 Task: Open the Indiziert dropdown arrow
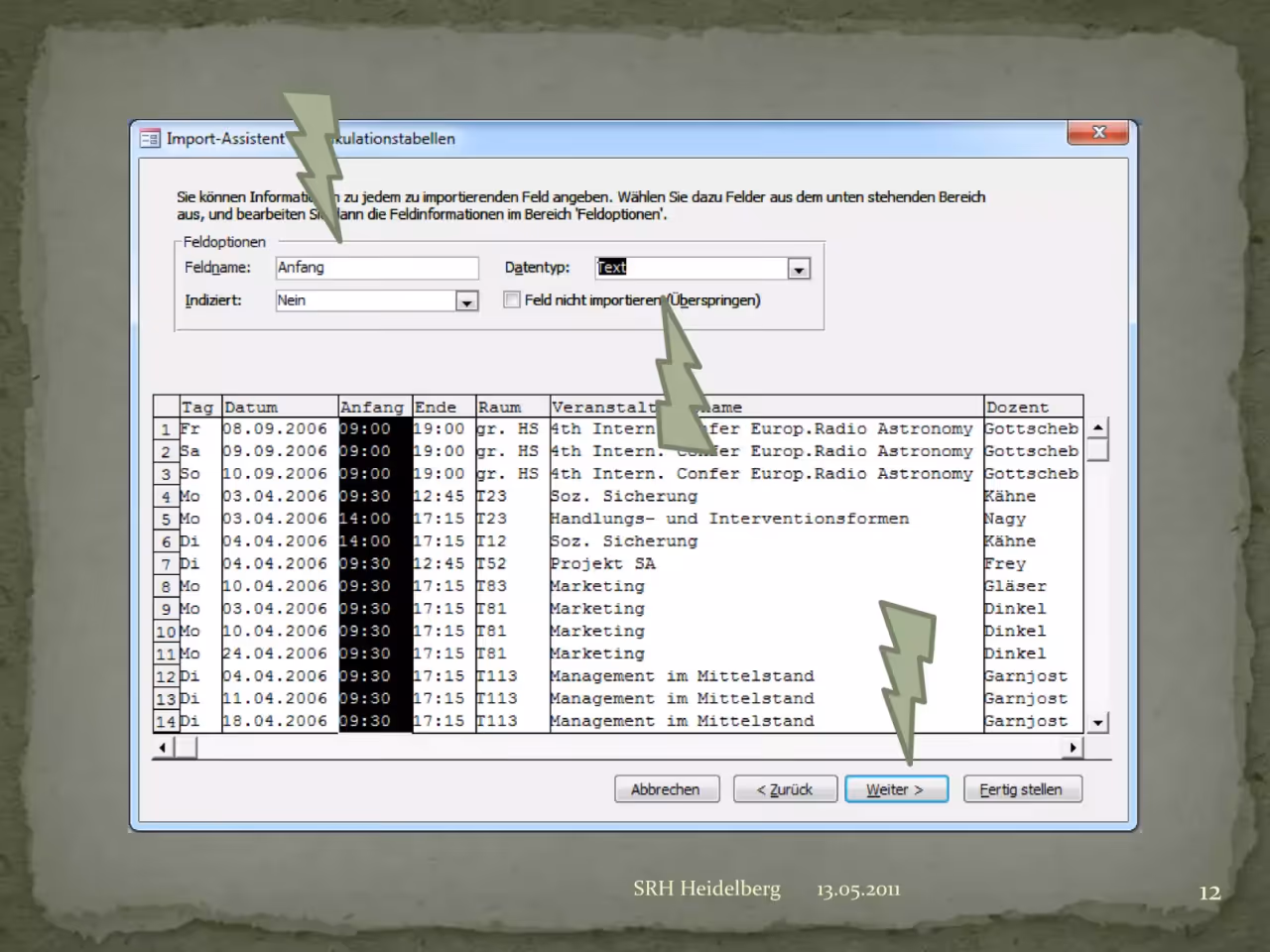click(x=467, y=301)
